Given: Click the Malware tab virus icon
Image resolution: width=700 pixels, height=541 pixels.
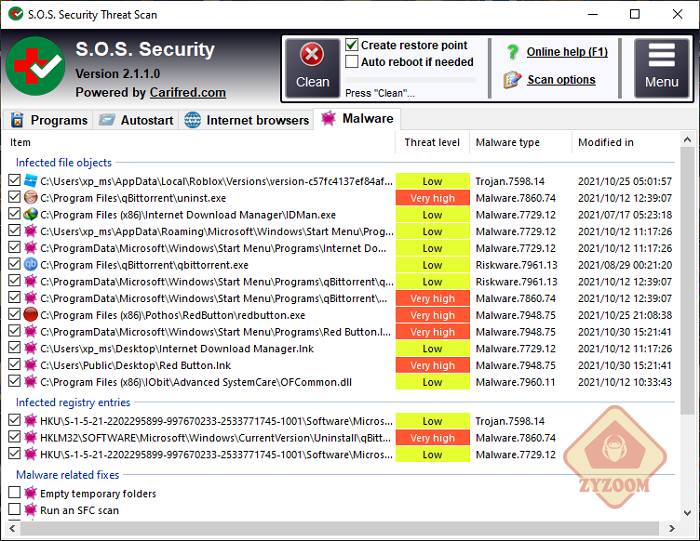Looking at the screenshot, I should [x=329, y=118].
